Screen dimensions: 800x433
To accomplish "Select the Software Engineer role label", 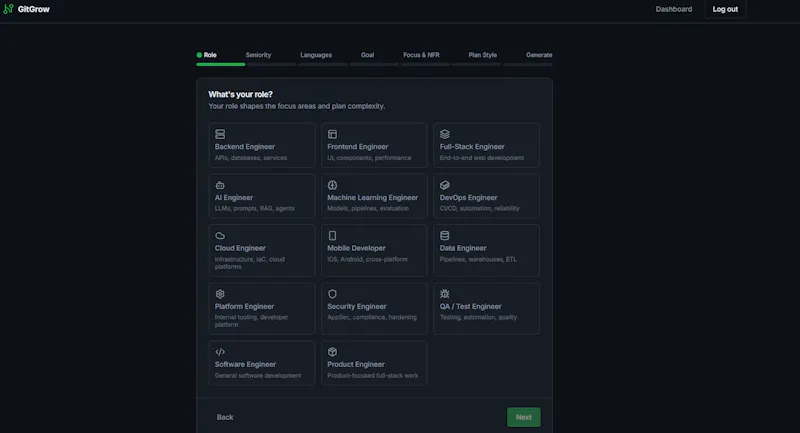I will coord(245,365).
